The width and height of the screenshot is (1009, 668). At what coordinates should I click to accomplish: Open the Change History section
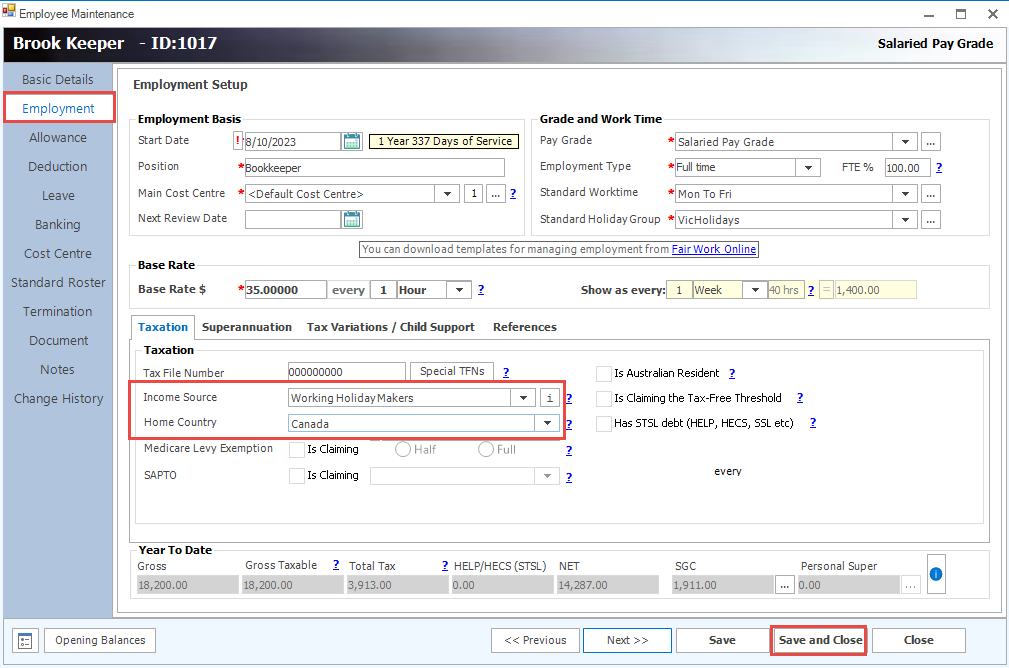click(58, 398)
